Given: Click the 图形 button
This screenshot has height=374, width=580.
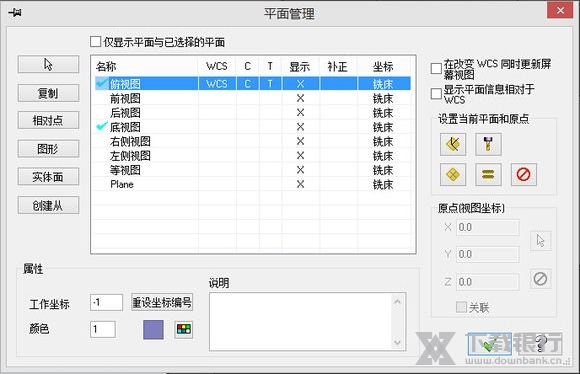Looking at the screenshot, I should pos(48,149).
